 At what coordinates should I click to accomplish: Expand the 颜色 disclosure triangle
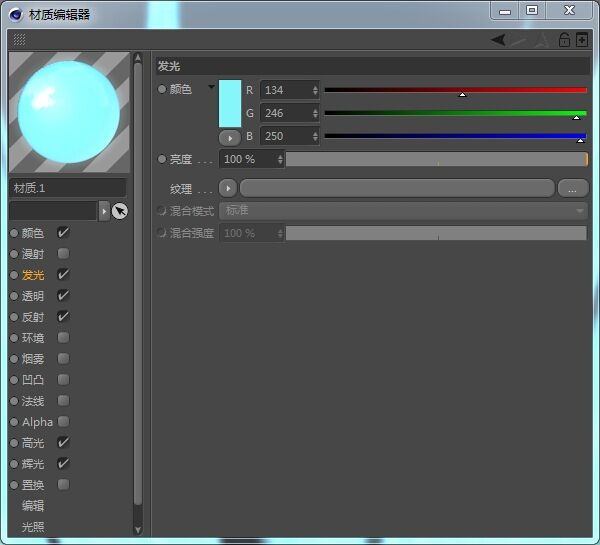tap(211, 88)
